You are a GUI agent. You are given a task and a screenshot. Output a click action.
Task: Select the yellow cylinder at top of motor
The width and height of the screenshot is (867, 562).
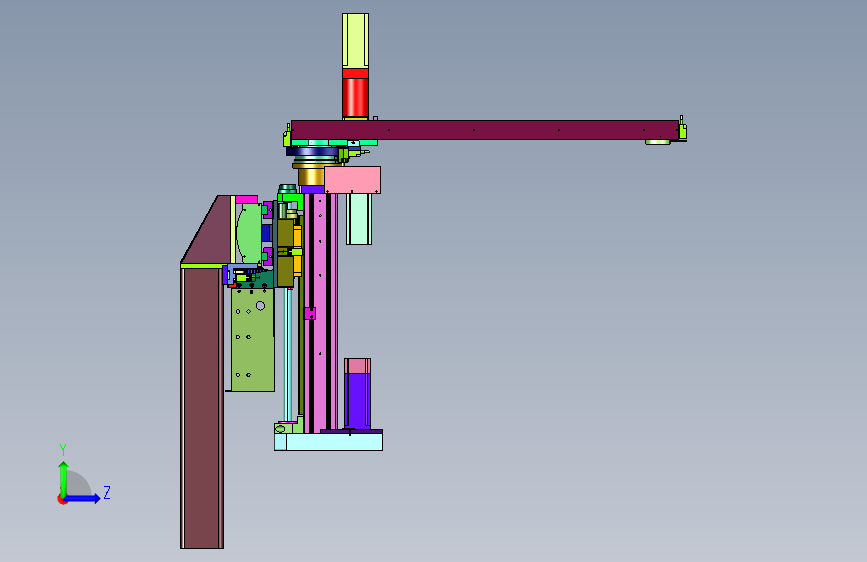(x=356, y=41)
